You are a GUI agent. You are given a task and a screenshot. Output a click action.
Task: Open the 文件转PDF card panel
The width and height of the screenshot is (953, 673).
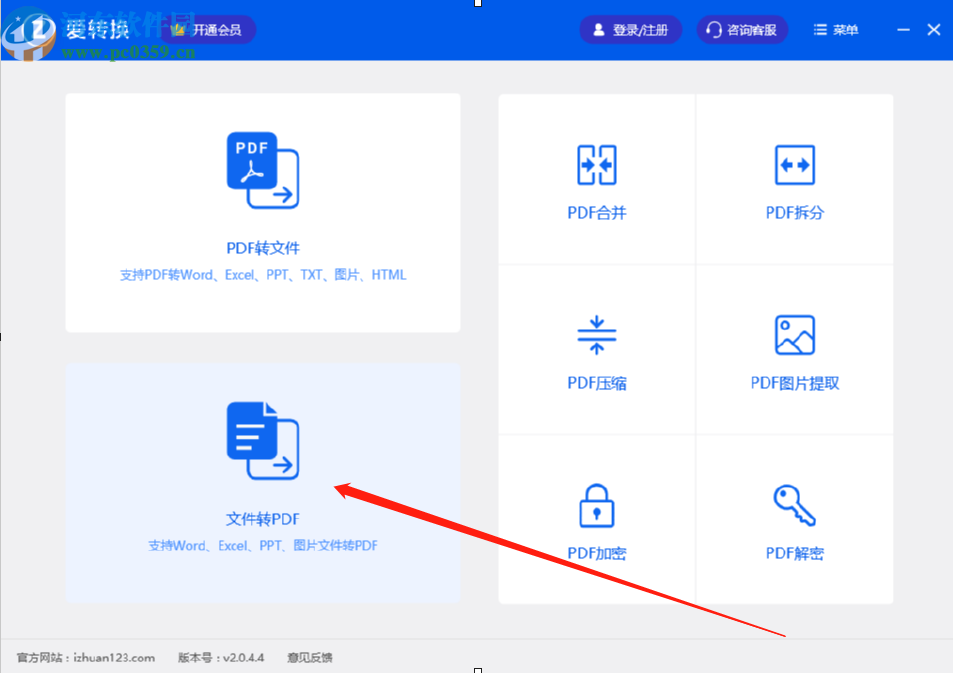pyautogui.click(x=262, y=484)
